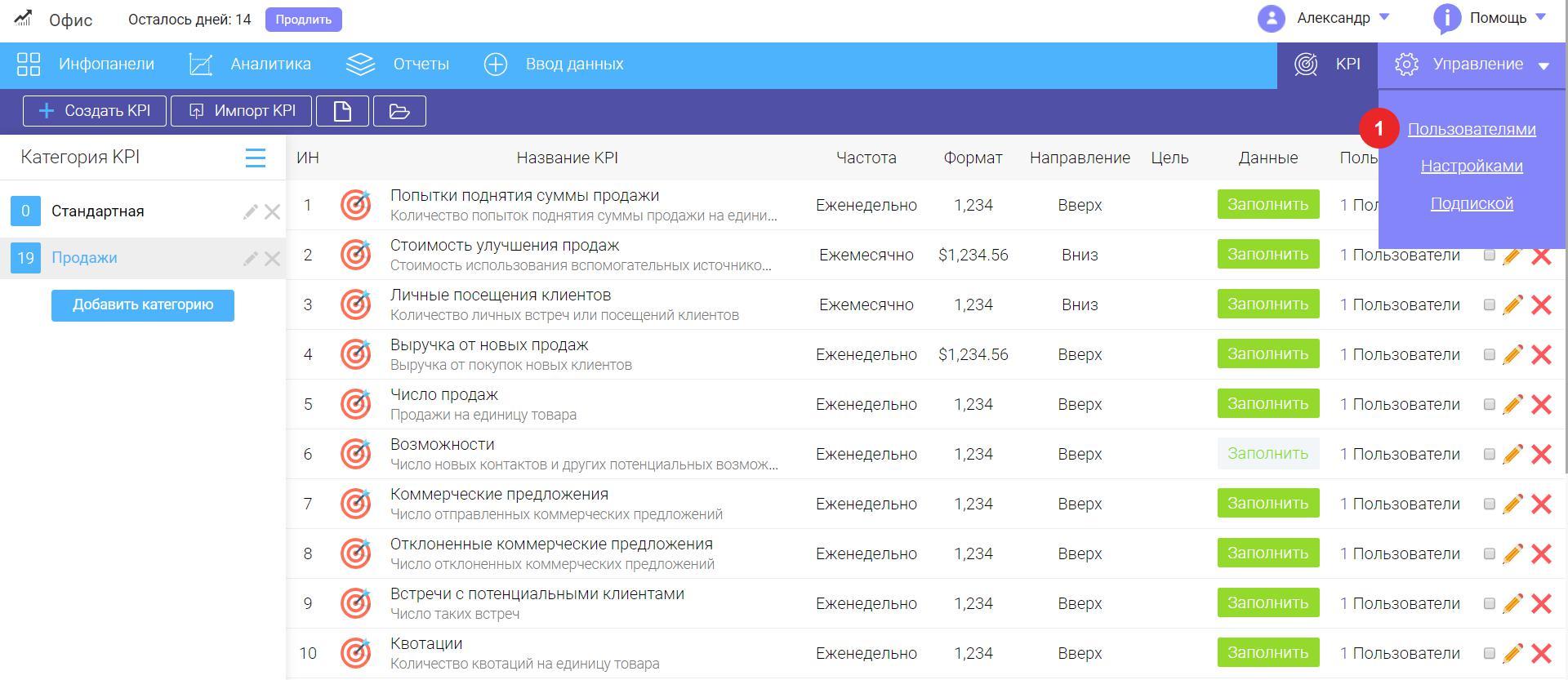This screenshot has width=1568, height=680.
Task: Click target icon of Попытки поднятия суммы продажи
Action: (x=355, y=205)
